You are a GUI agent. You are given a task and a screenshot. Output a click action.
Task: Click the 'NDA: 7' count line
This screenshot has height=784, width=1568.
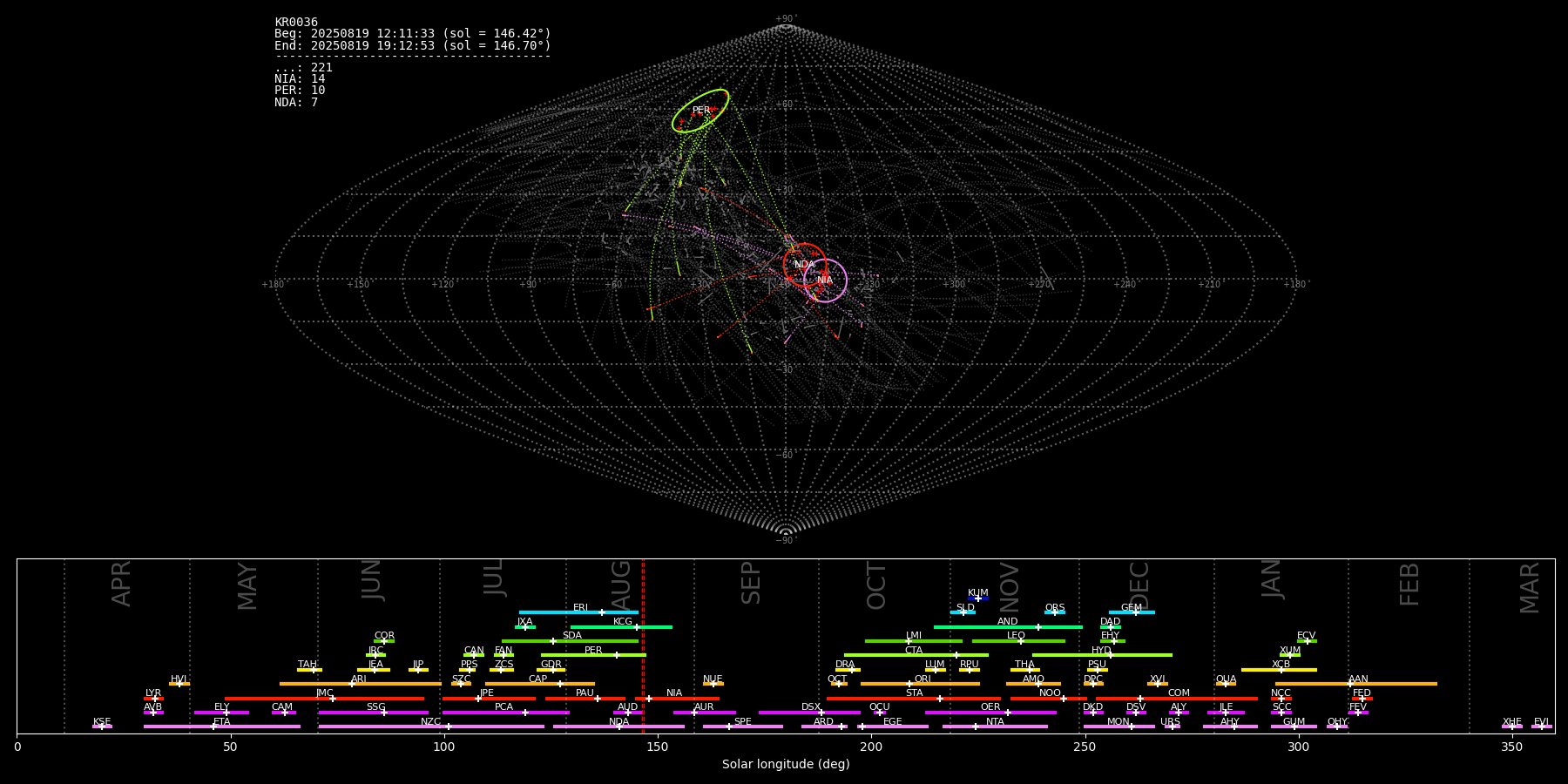[x=296, y=103]
